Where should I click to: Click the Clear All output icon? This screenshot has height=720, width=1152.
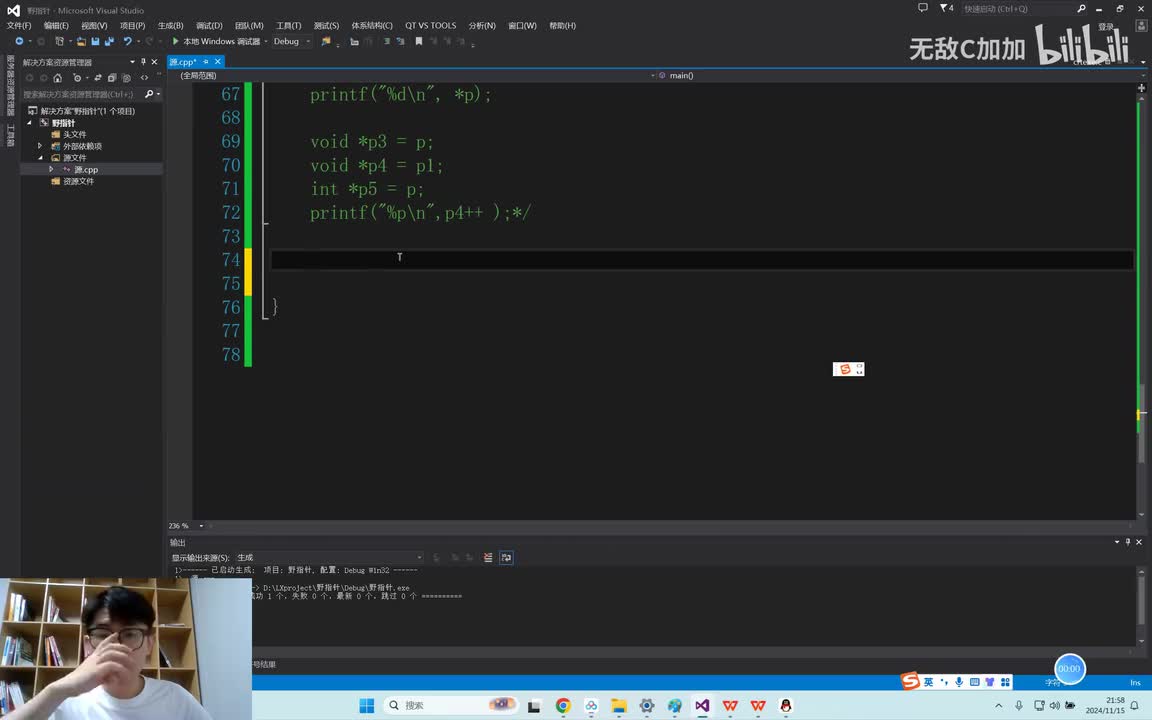pos(489,558)
